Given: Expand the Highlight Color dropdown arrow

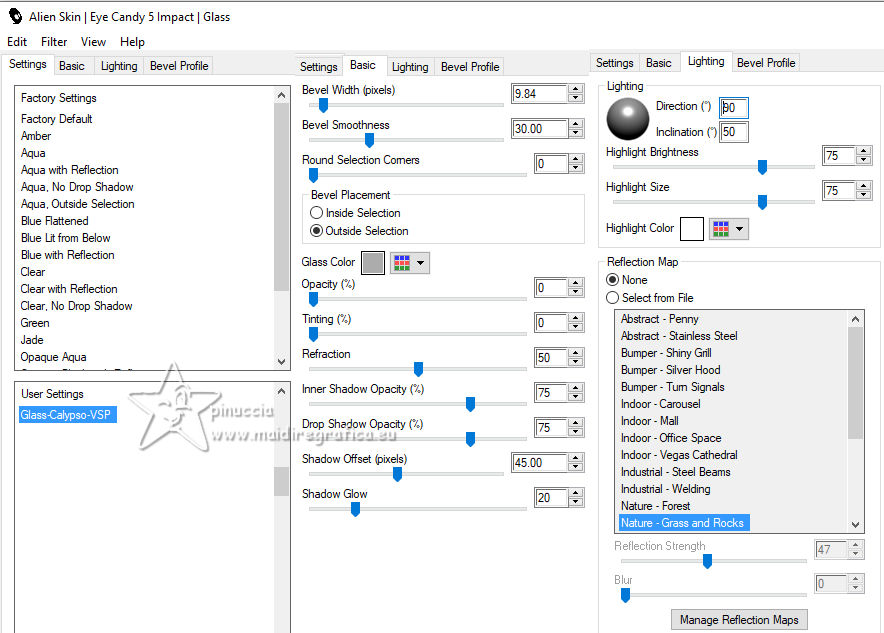Looking at the screenshot, I should [x=739, y=229].
